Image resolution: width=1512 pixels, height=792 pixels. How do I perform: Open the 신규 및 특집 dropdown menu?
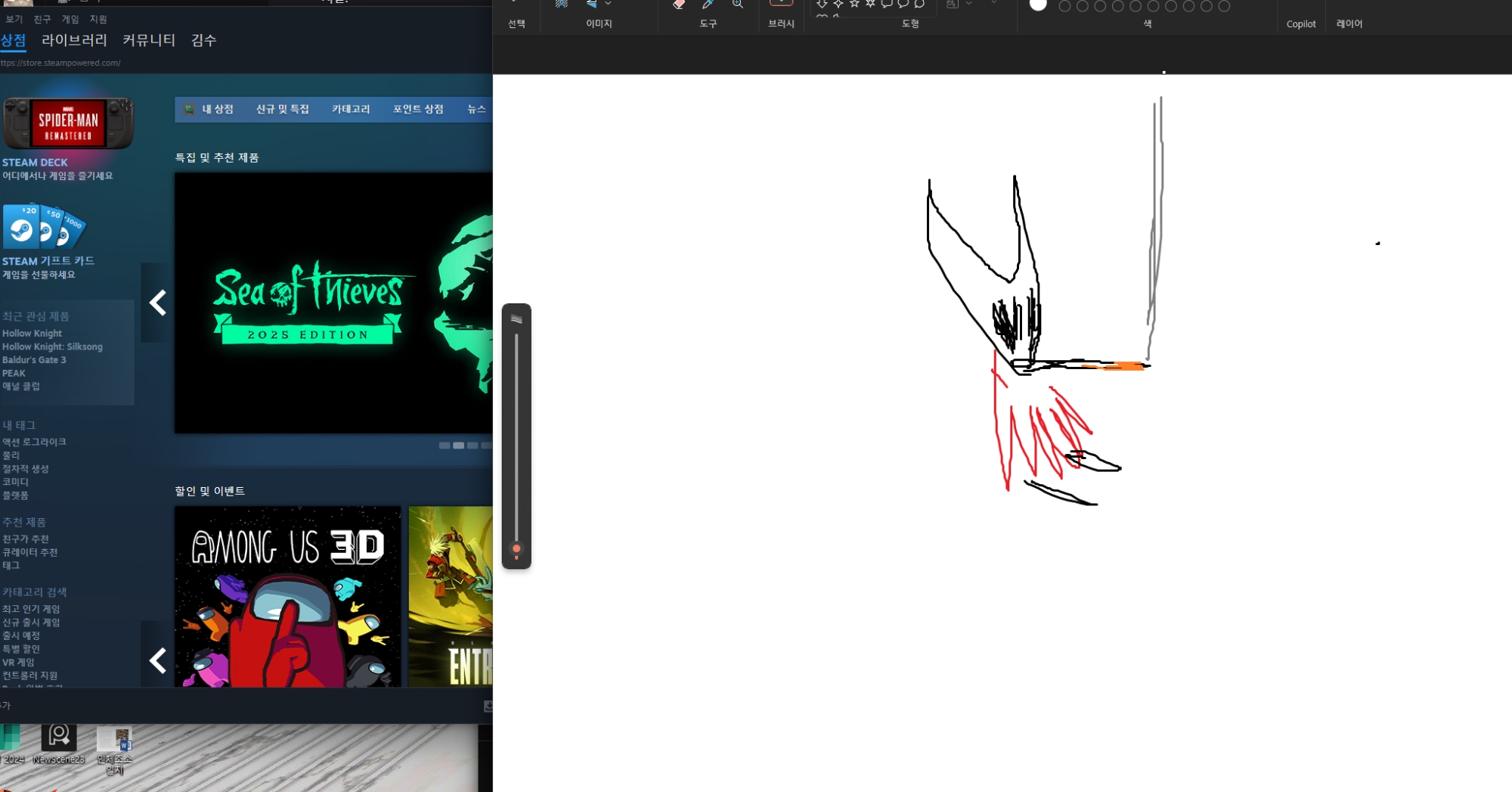point(282,110)
